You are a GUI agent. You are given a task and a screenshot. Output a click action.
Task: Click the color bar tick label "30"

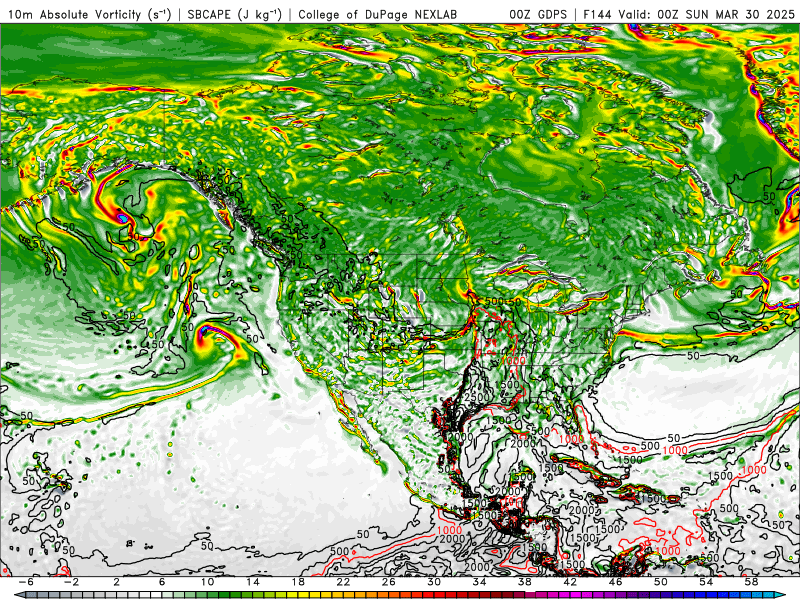point(434,582)
